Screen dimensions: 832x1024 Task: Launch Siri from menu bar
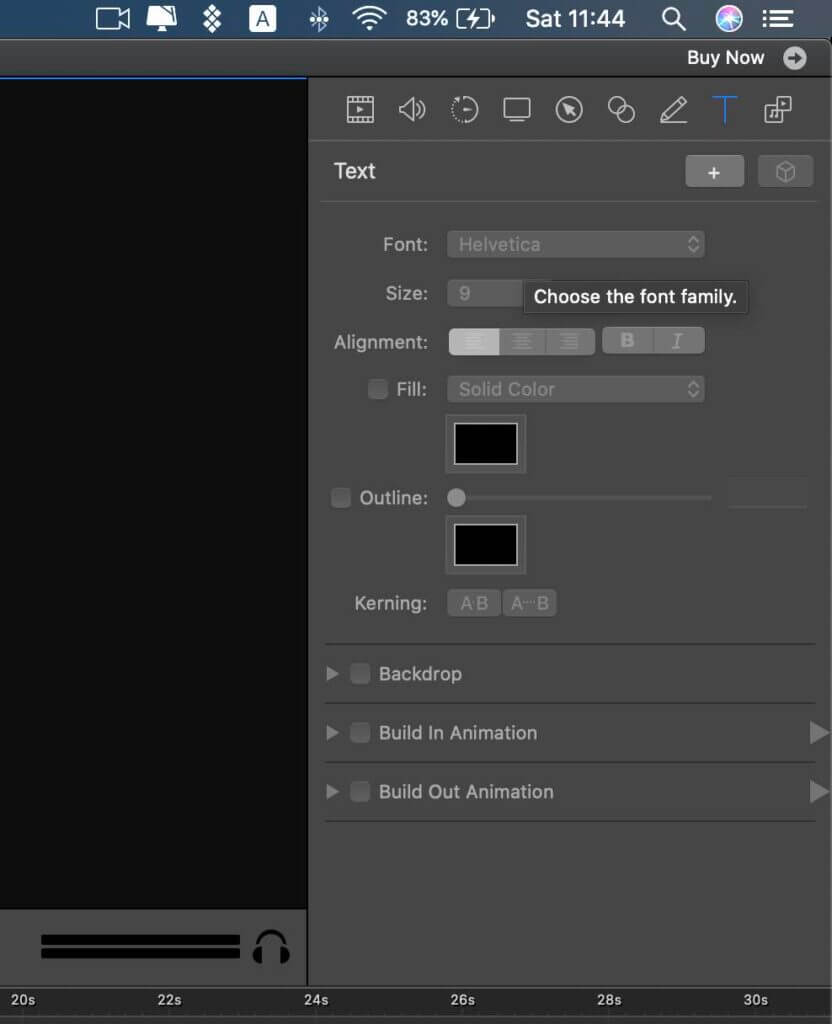click(x=729, y=18)
